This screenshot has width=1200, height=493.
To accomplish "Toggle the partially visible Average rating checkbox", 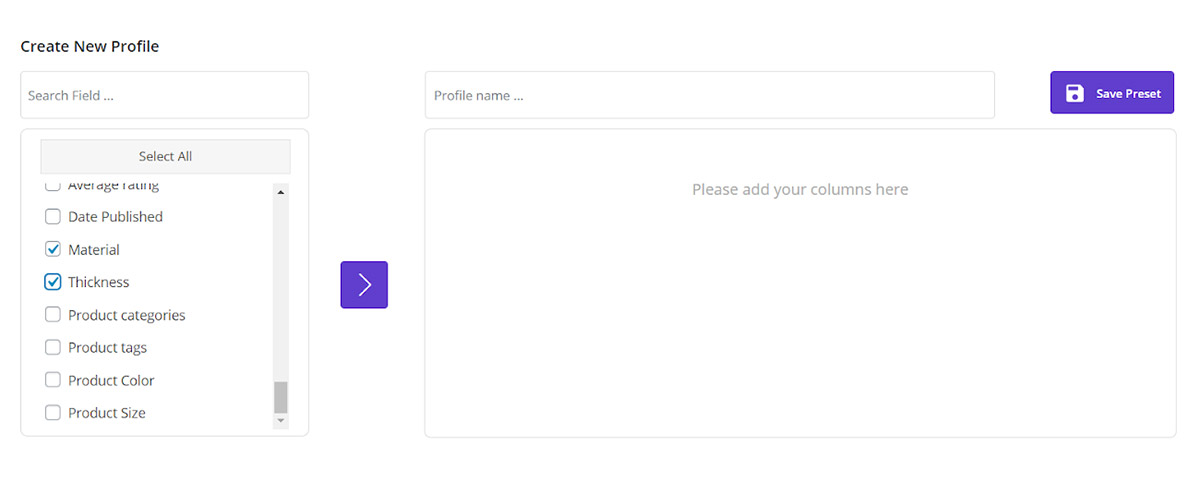I will (53, 187).
